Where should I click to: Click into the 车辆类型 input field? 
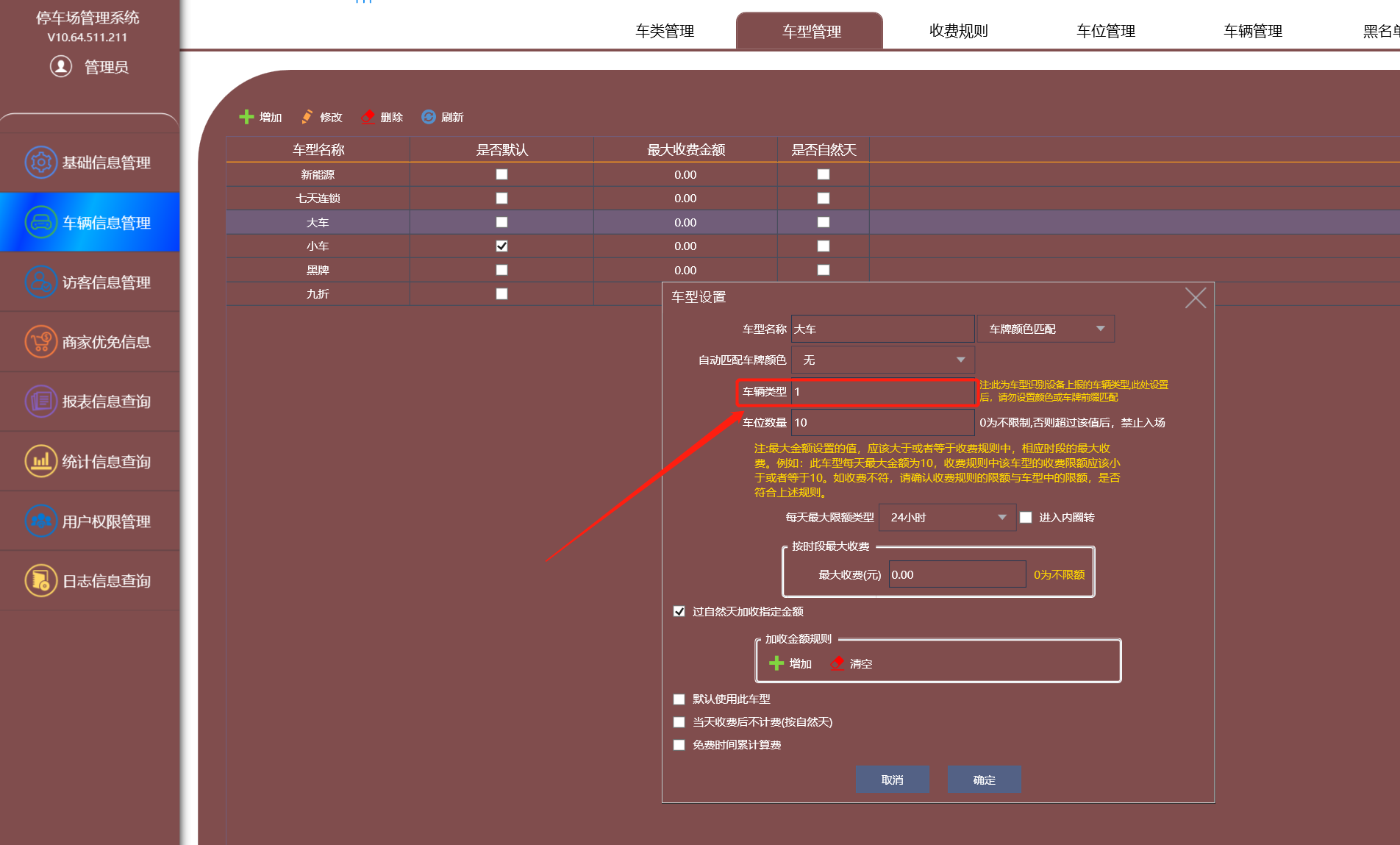click(x=882, y=391)
